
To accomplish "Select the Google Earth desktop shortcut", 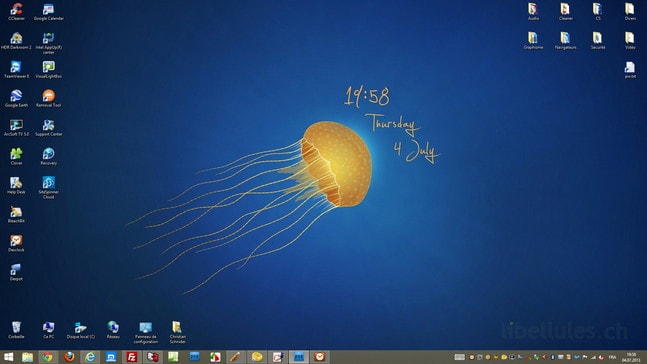I will coord(17,98).
